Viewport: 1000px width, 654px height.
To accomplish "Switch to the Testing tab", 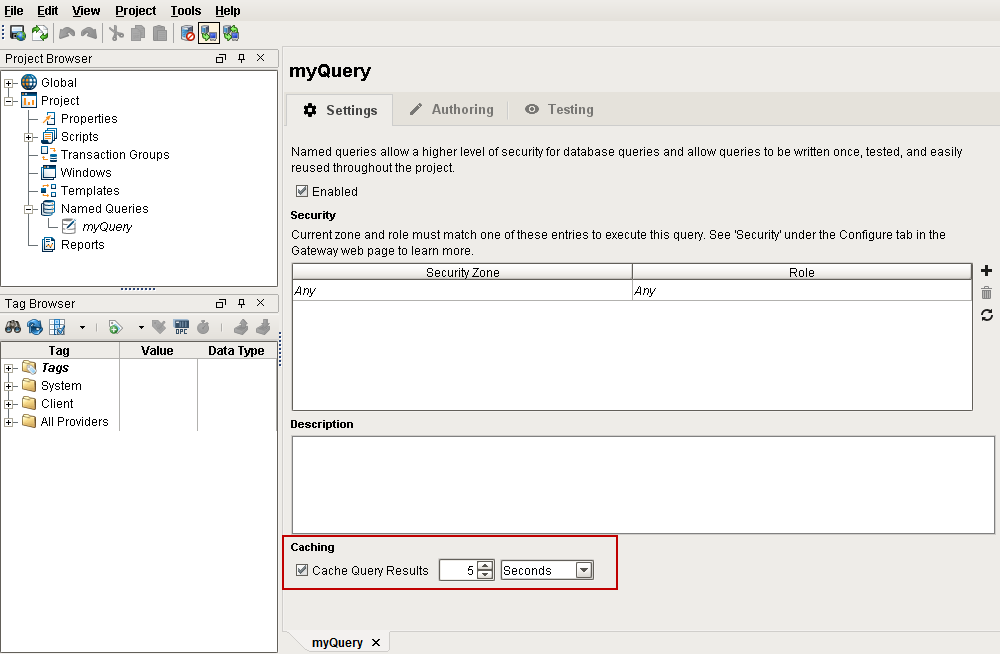I will [x=559, y=110].
